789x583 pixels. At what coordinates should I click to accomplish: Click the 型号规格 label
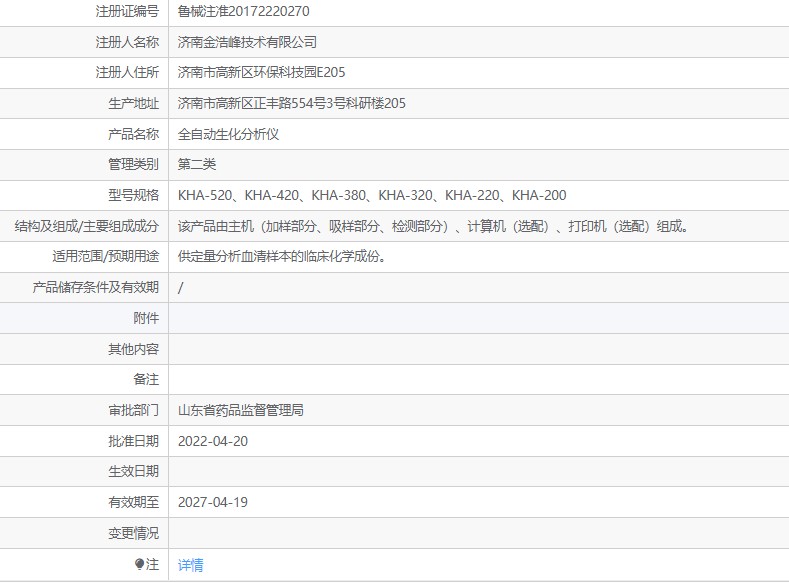coord(133,196)
